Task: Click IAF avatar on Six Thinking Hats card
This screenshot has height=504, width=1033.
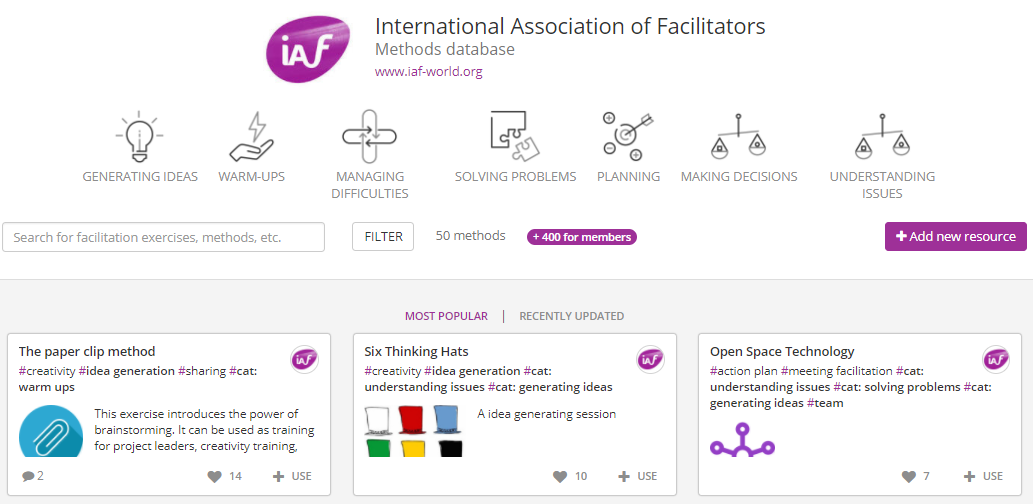Action: click(x=650, y=360)
